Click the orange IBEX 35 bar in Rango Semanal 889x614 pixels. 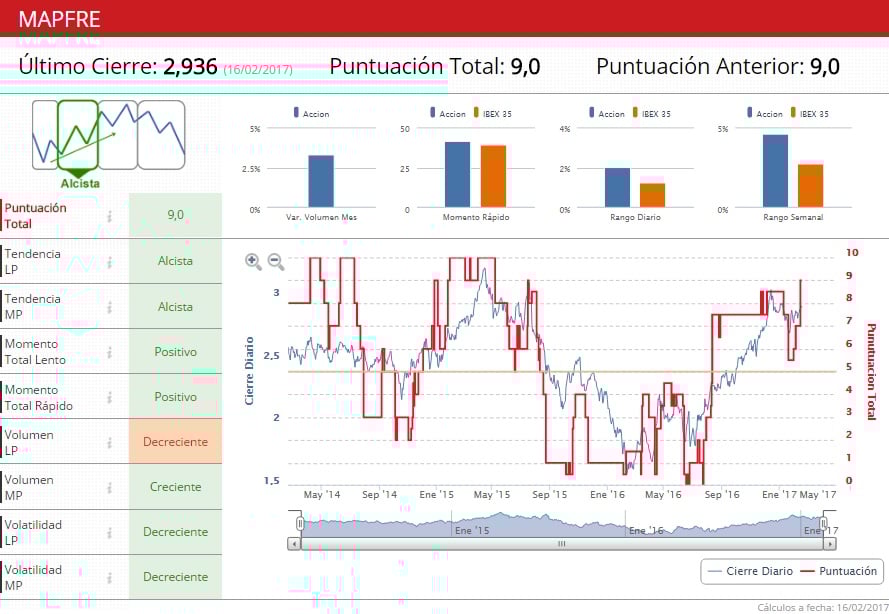tap(811, 186)
